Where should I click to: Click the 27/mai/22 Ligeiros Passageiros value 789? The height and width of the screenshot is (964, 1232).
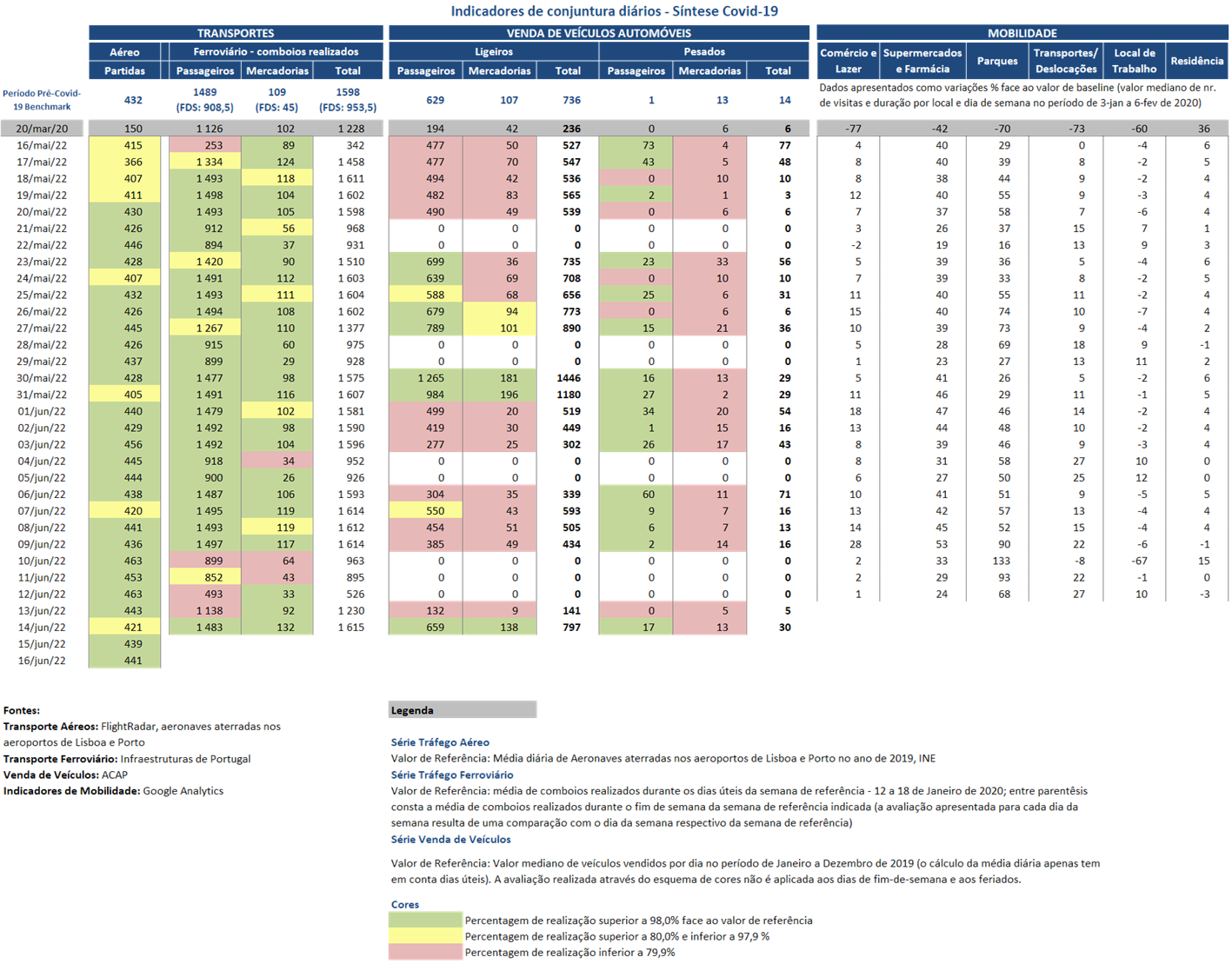426,329
